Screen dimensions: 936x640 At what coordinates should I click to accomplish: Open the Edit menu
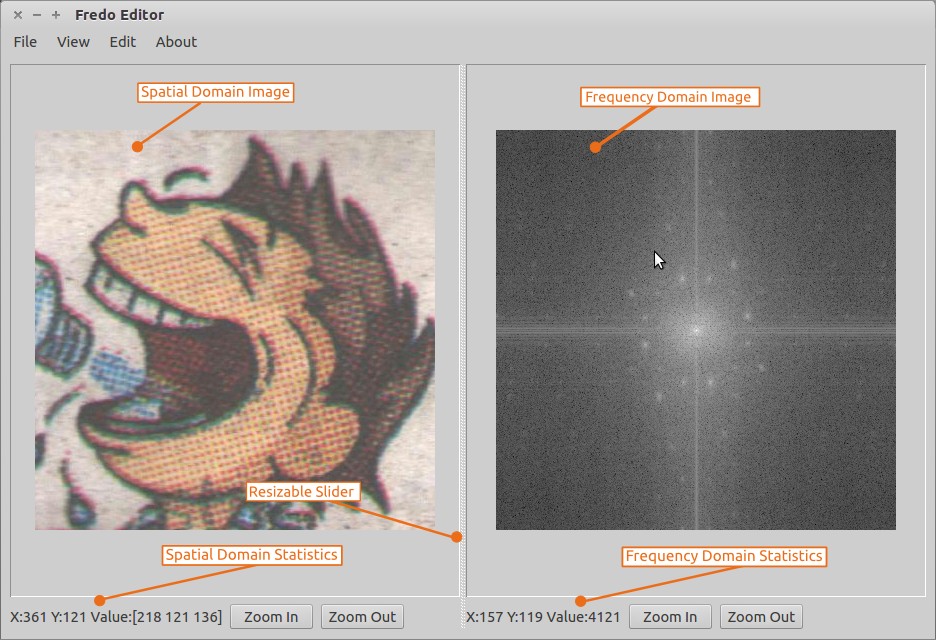coord(122,42)
